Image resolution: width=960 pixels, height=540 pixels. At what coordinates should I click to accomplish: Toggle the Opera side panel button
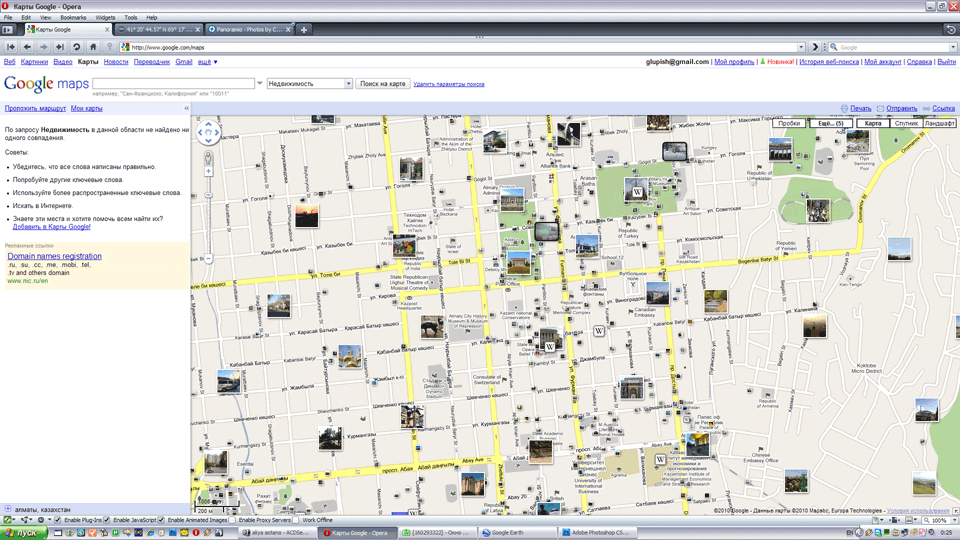pos(7,29)
